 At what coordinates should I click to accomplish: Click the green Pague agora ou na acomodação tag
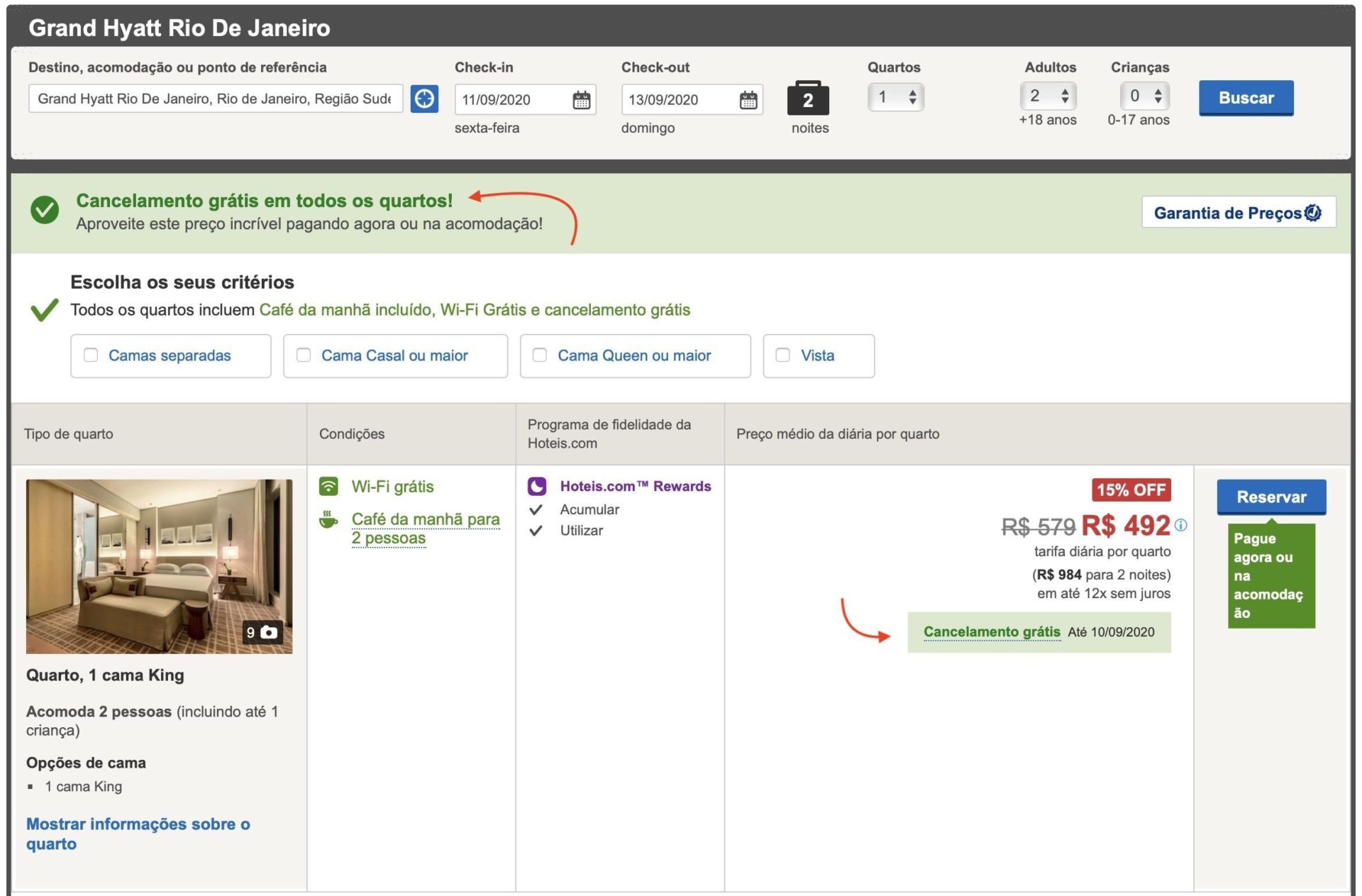(1271, 575)
